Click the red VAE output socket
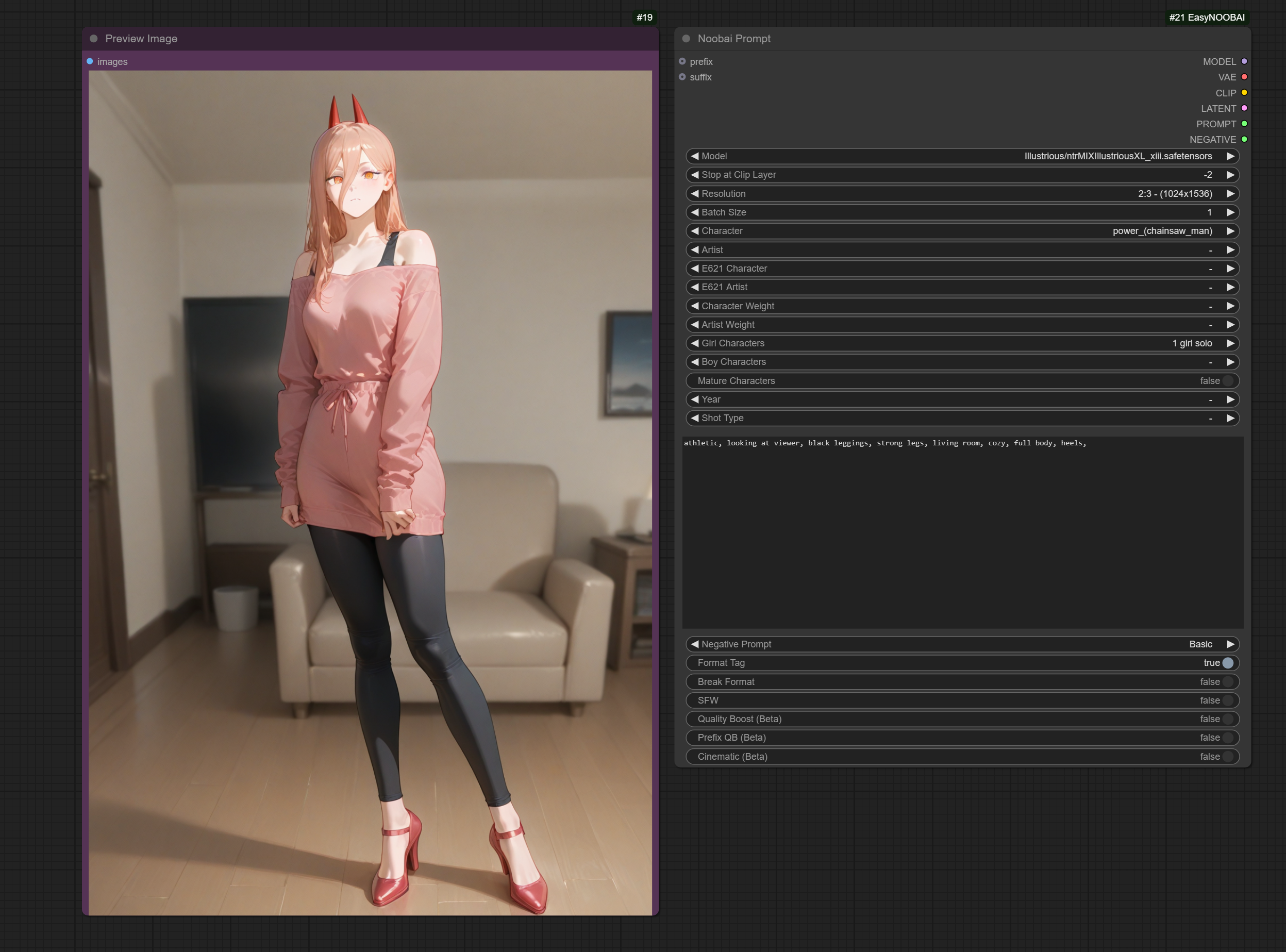 pyautogui.click(x=1244, y=77)
